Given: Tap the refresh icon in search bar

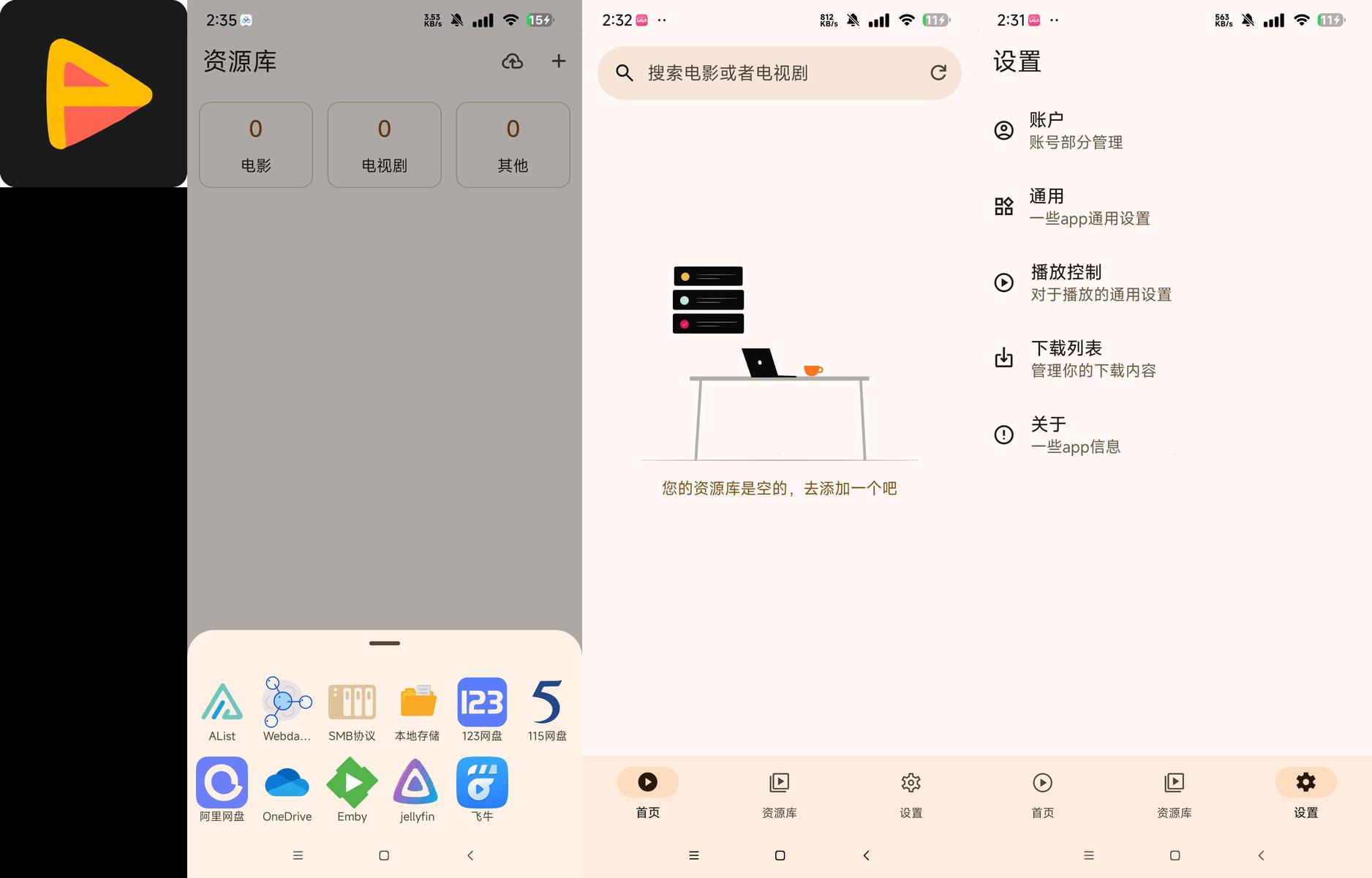Looking at the screenshot, I should coord(938,72).
